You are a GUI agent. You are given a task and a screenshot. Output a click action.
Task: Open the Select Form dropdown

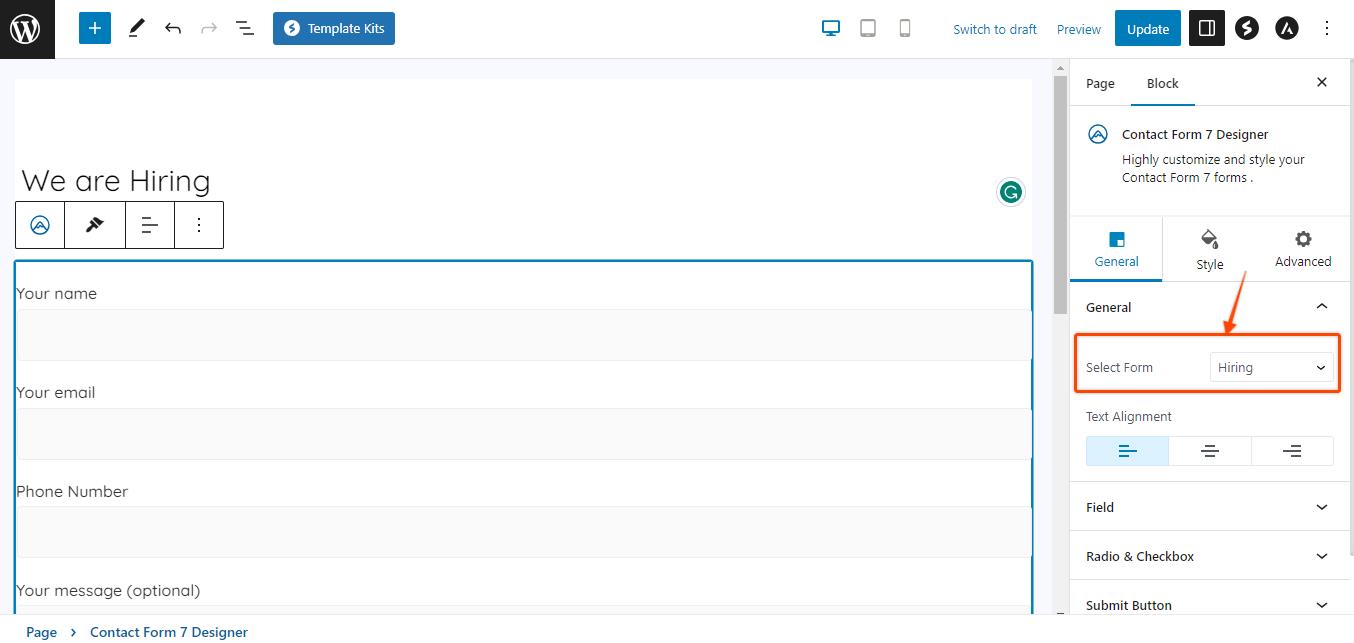[x=1271, y=368]
